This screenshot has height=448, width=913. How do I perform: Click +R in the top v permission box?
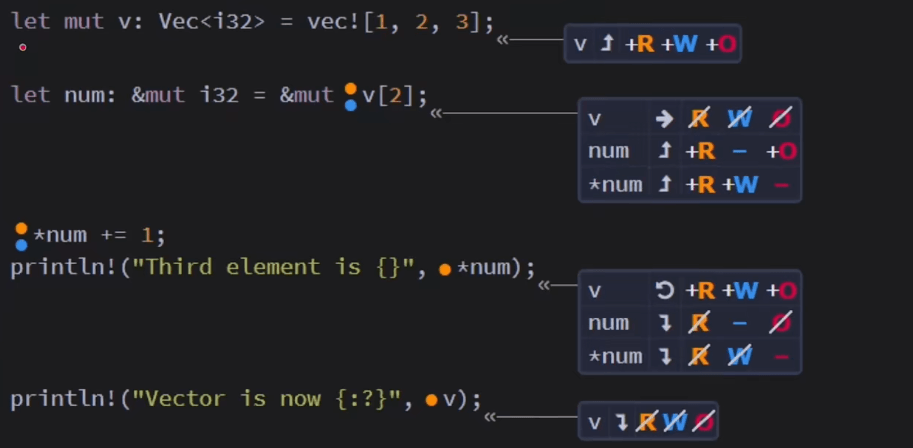[640, 44]
